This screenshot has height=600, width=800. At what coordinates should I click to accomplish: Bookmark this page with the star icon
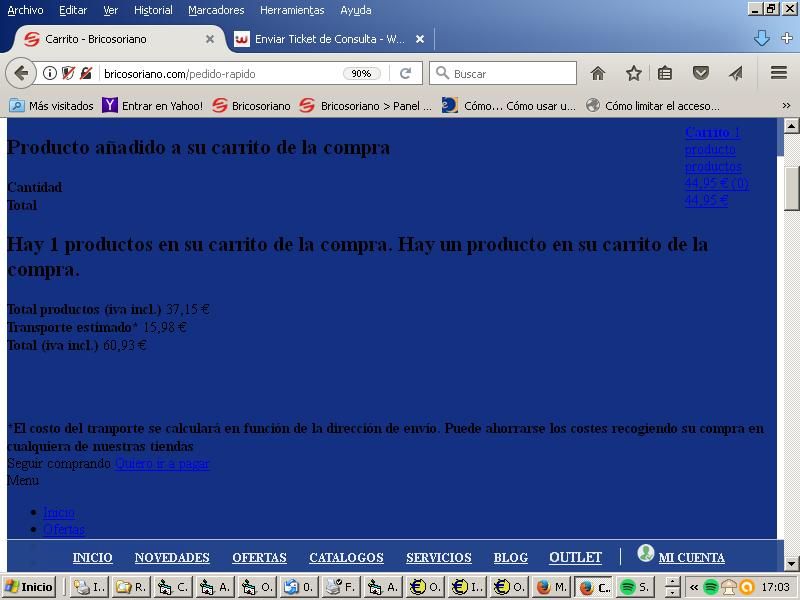(634, 73)
